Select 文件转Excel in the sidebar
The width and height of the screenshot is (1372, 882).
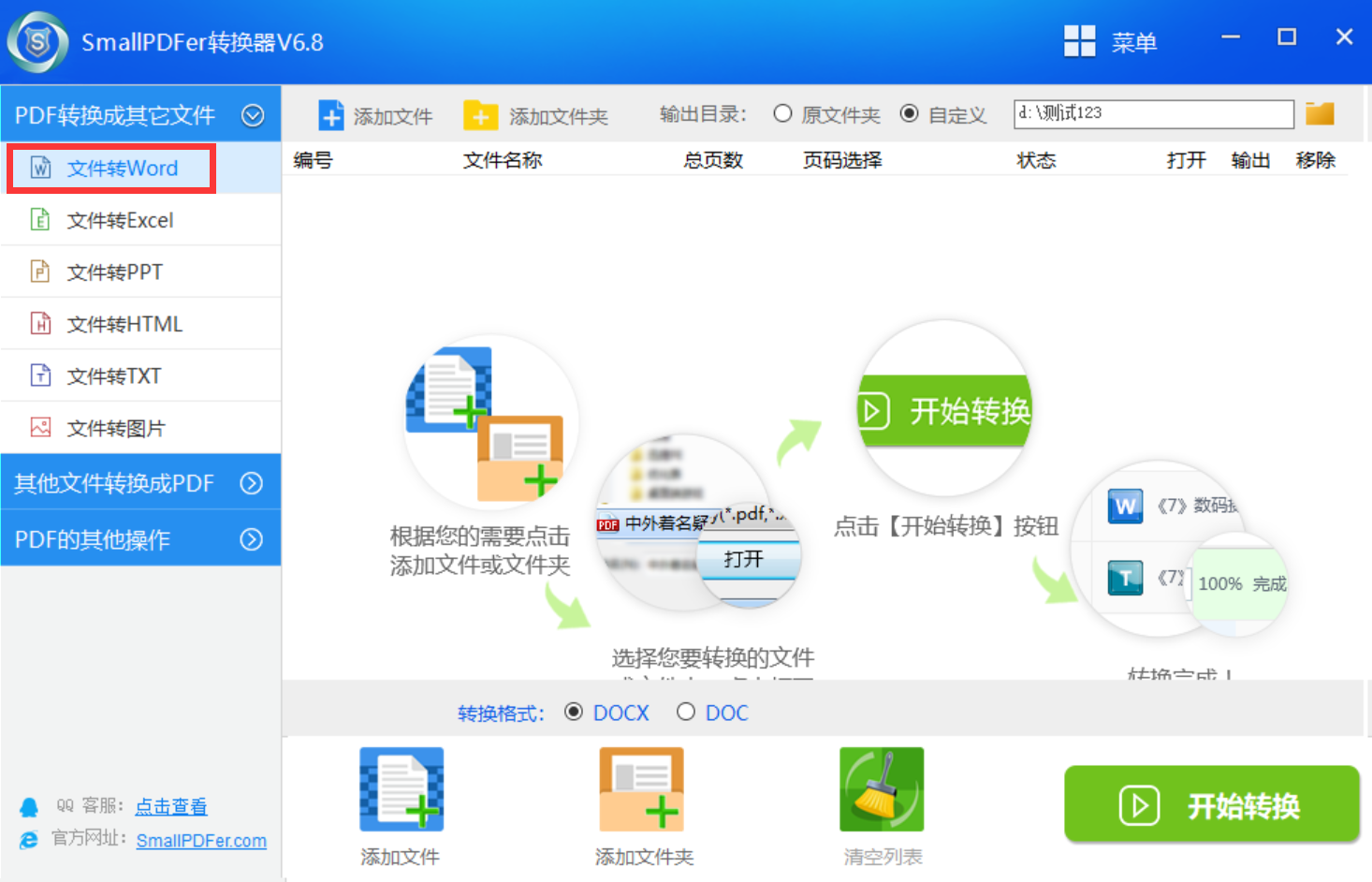[x=120, y=220]
